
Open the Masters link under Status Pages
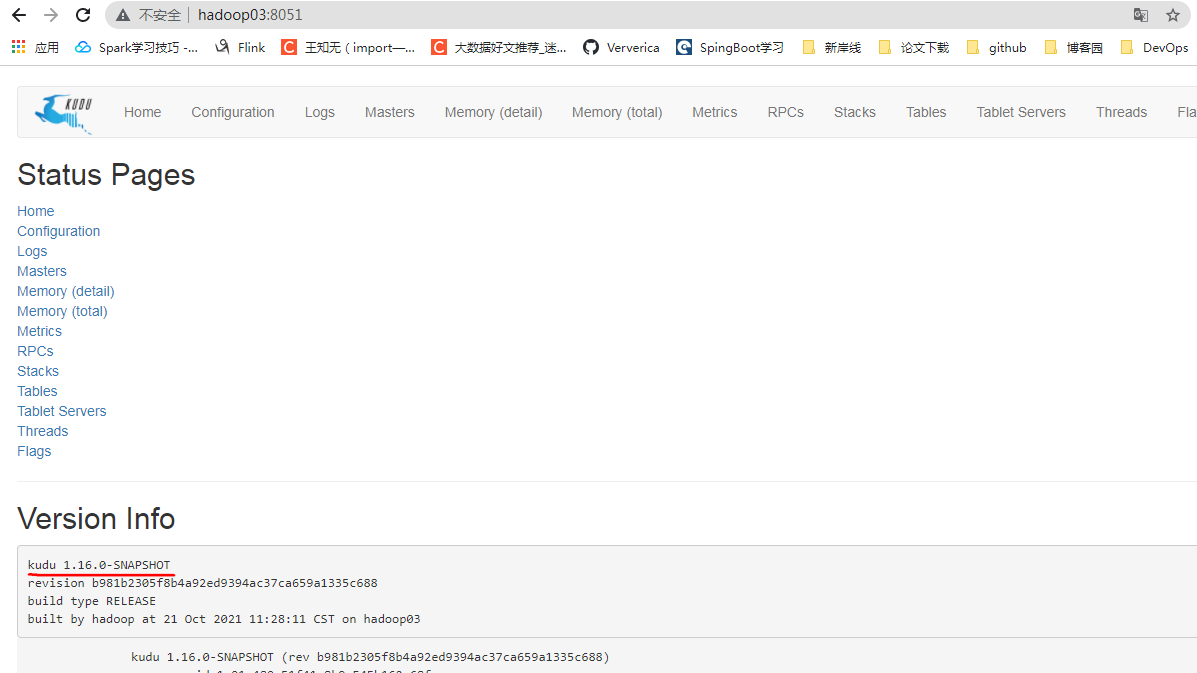tap(42, 271)
